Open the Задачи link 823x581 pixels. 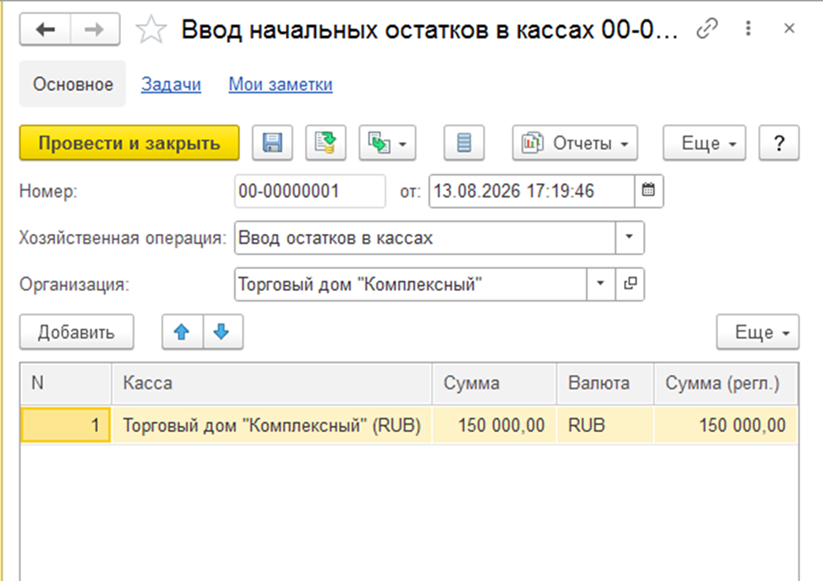click(x=171, y=84)
